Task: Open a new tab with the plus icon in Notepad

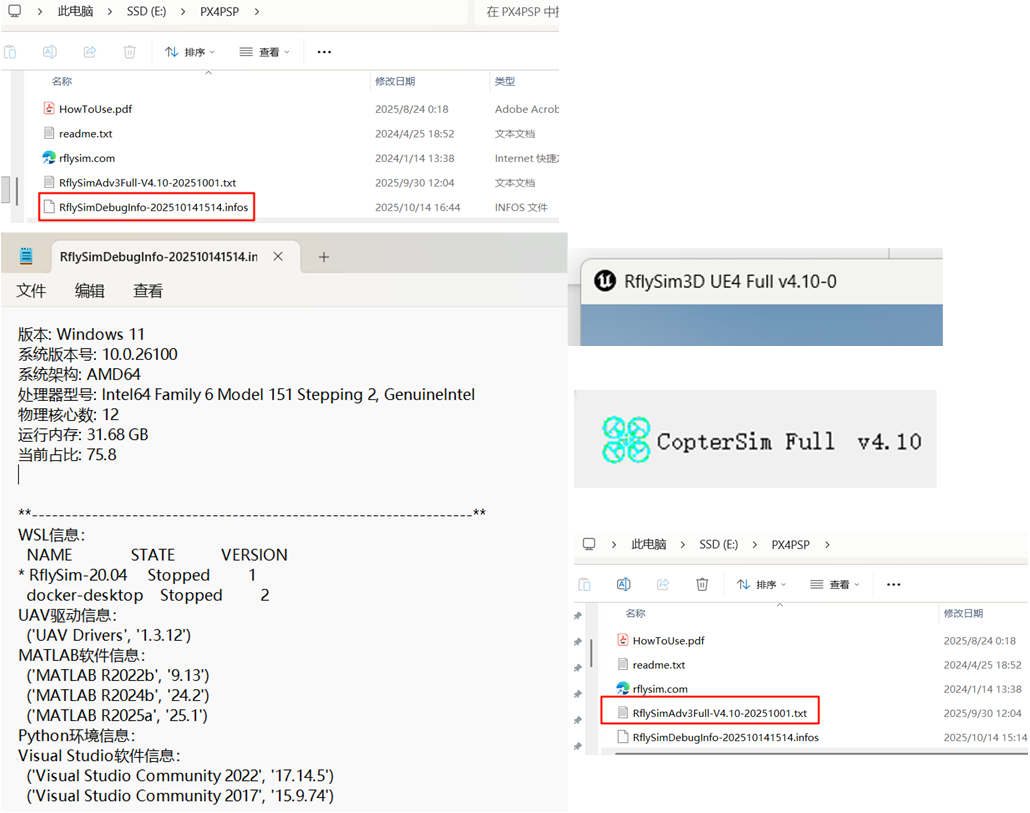Action: click(324, 256)
